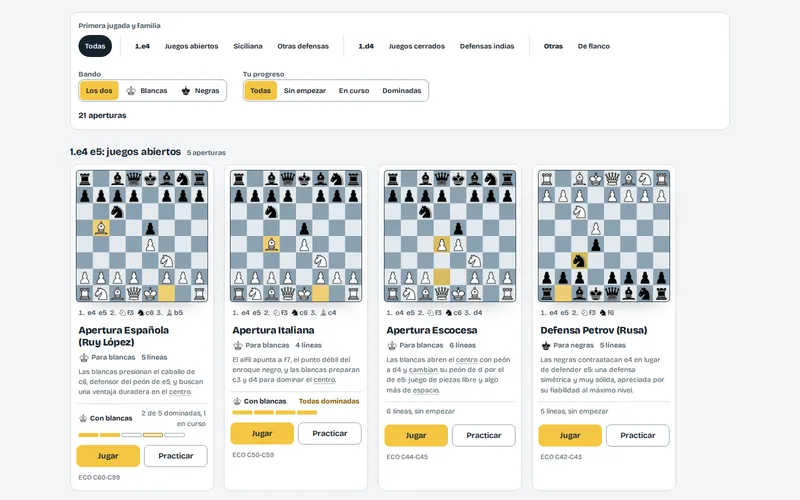Click Jugar on Defensa Petrov card

pos(570,435)
